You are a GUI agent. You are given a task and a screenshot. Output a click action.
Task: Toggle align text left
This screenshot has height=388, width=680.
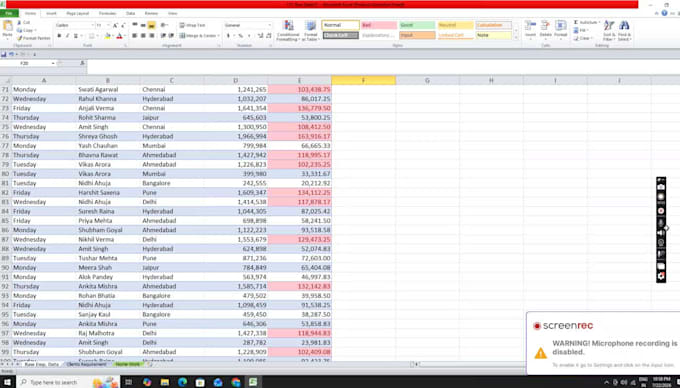(135, 36)
